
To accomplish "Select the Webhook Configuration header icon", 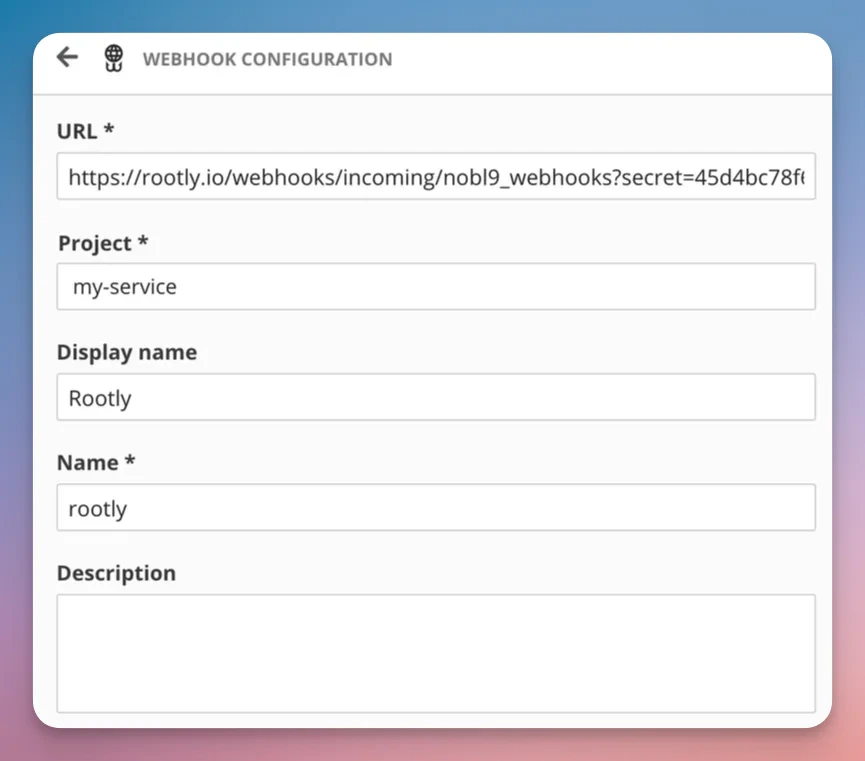I will pos(113,59).
